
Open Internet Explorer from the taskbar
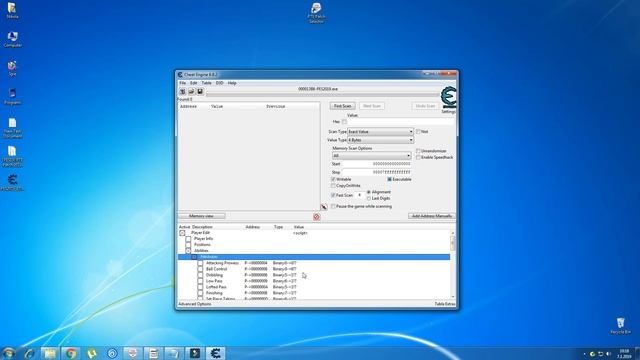click(29, 353)
